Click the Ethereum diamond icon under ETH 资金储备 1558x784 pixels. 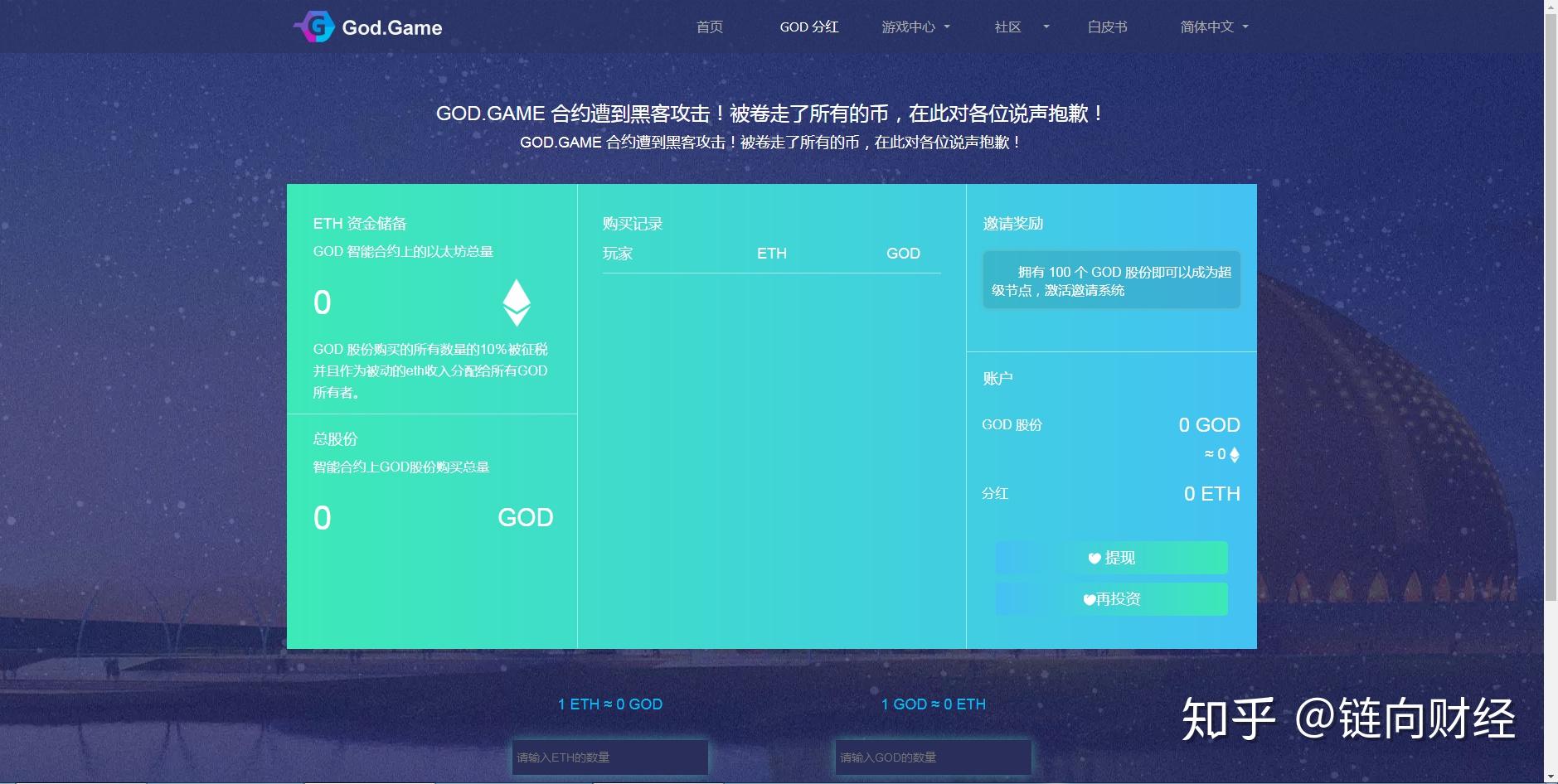(515, 303)
